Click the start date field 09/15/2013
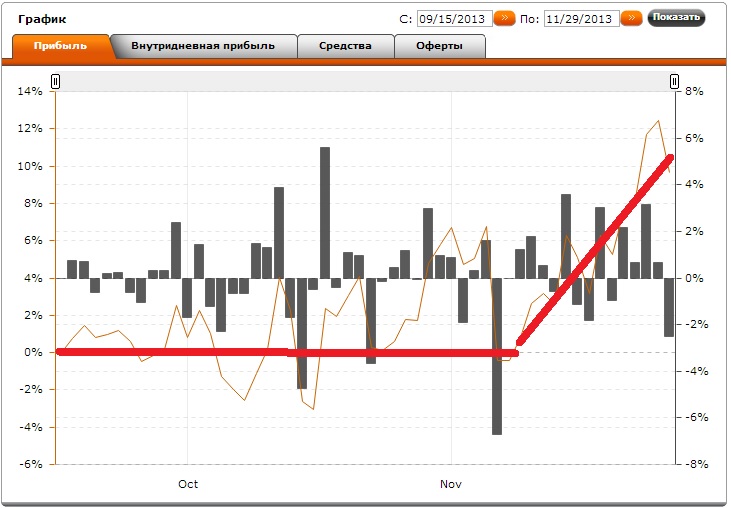The height and width of the screenshot is (508, 731). coord(453,18)
